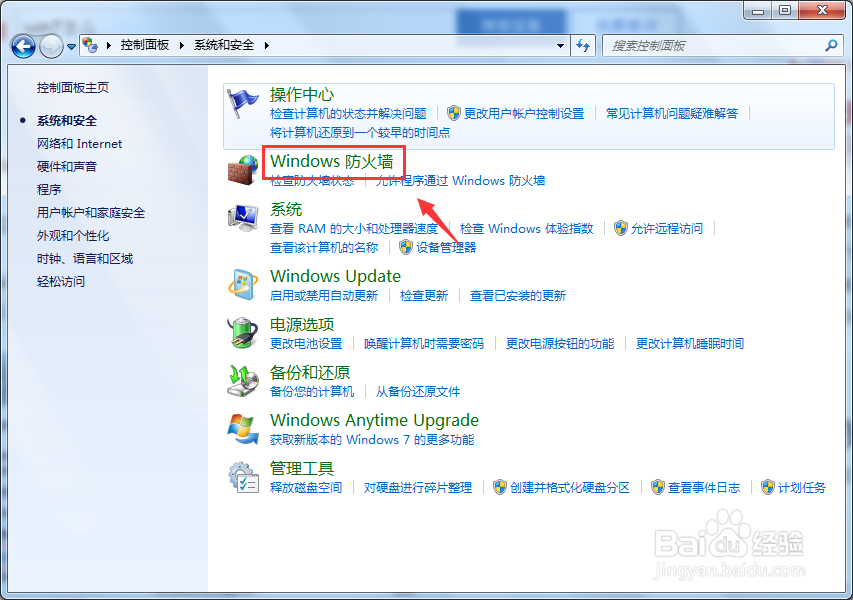Click the Power Options battery icon
Viewport: 853px width, 600px height.
click(x=243, y=332)
